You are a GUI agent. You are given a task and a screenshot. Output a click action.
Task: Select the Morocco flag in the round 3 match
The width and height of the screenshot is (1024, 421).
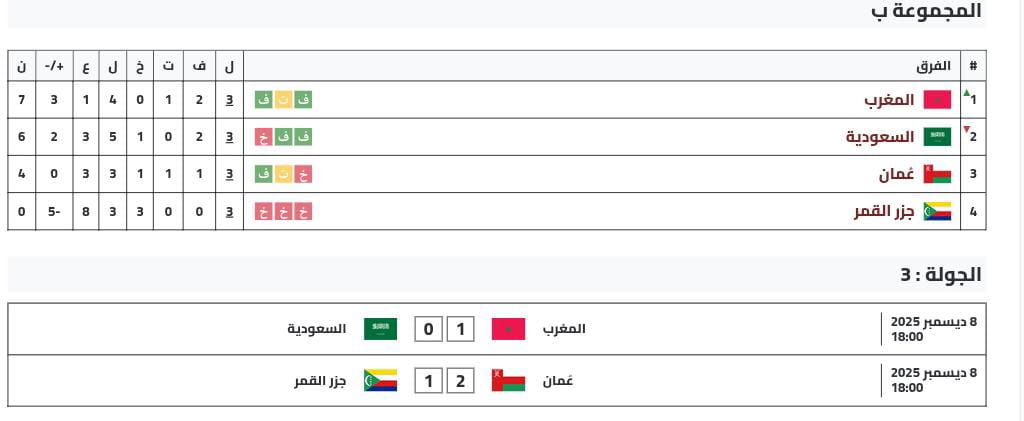coord(508,329)
